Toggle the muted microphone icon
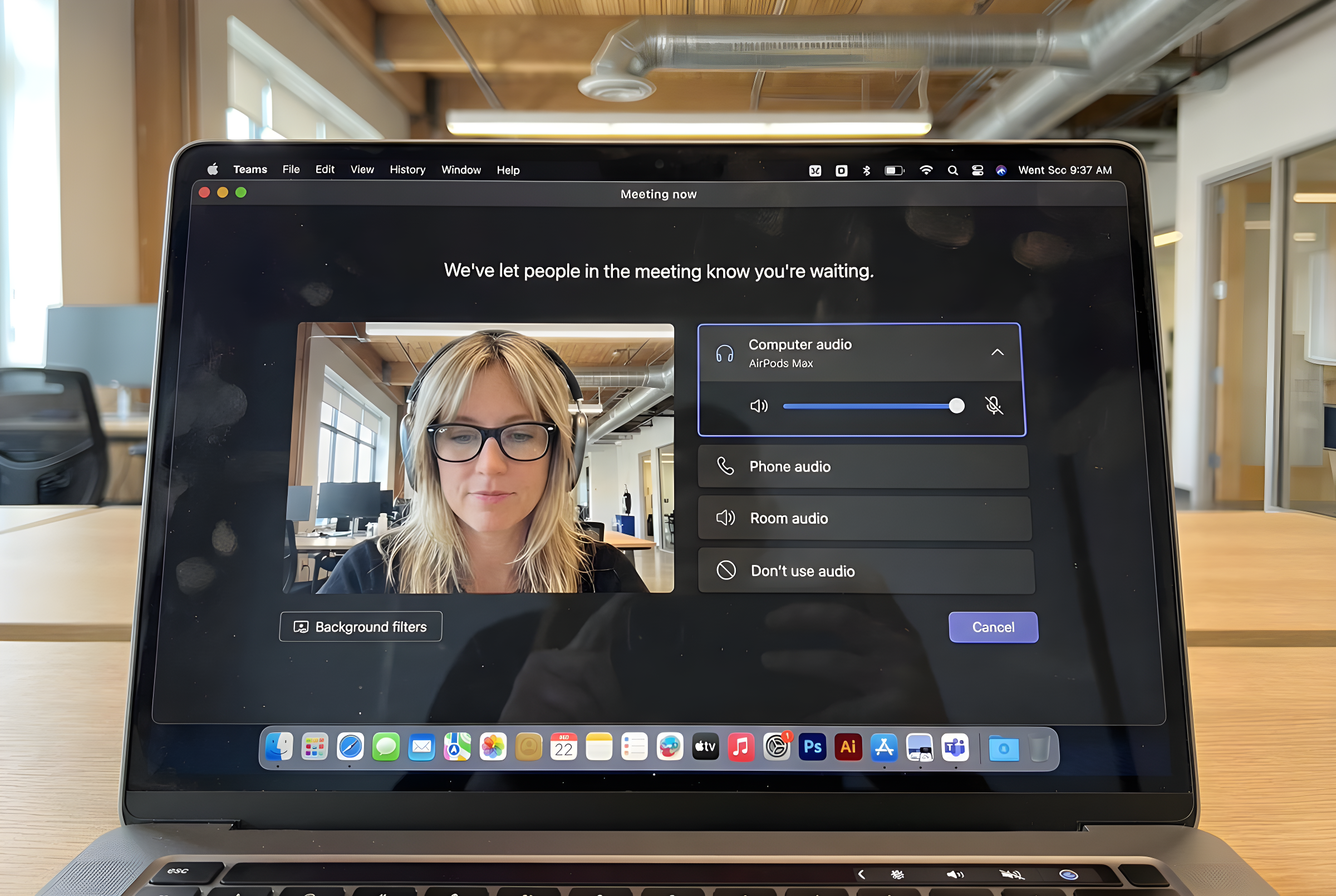 994,406
